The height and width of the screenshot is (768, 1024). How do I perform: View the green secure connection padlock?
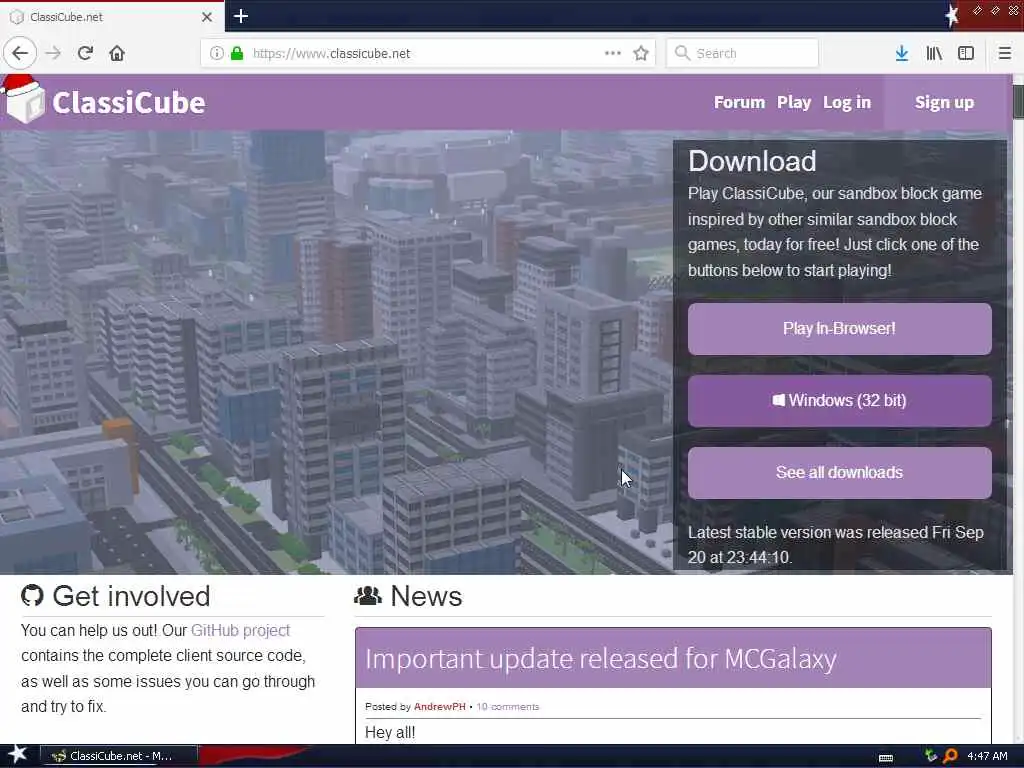237,53
